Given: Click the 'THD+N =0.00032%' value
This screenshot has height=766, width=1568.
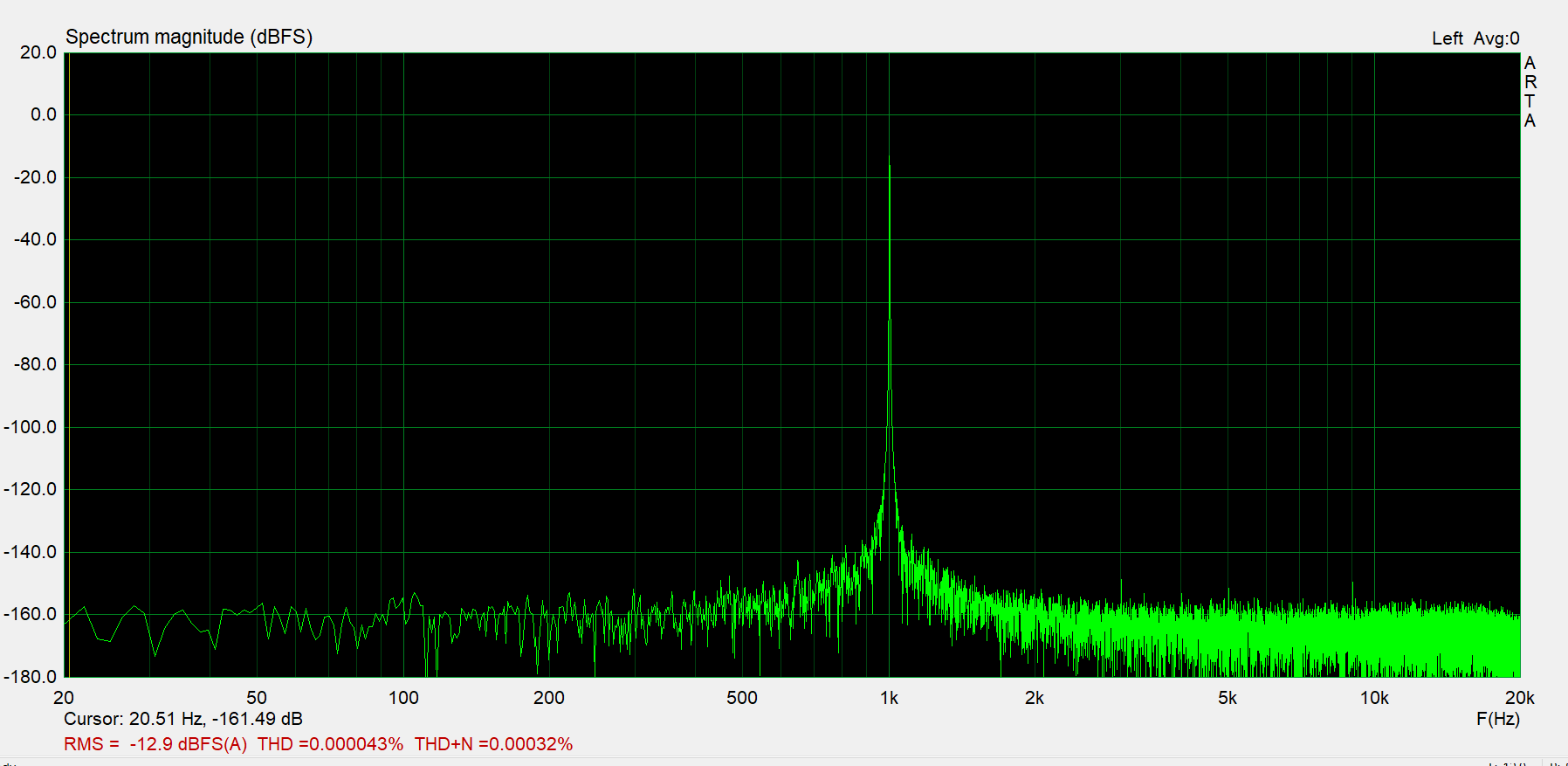Looking at the screenshot, I should point(493,744).
